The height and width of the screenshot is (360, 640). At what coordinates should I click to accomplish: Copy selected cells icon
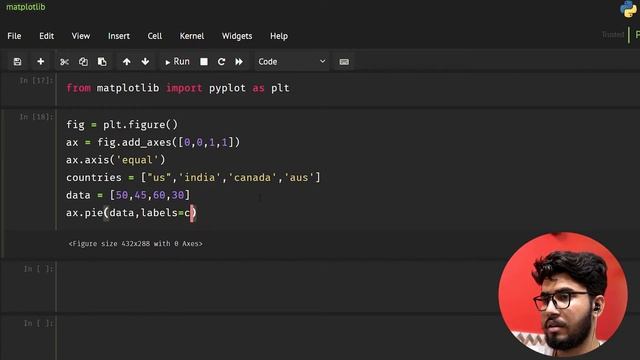83,62
